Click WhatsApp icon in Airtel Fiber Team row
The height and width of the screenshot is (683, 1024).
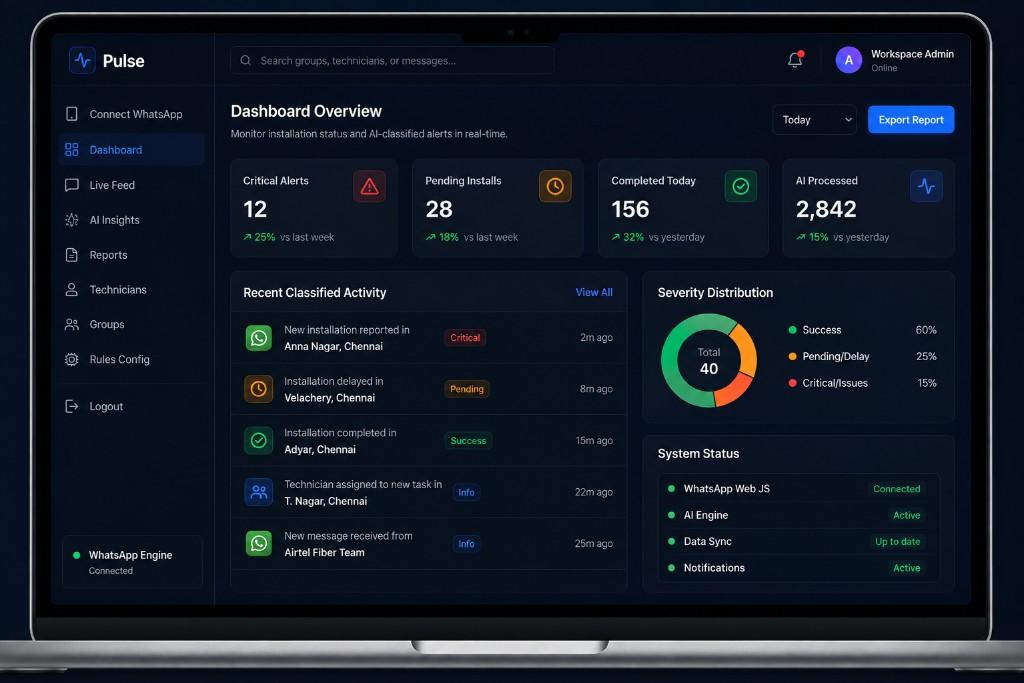259,543
